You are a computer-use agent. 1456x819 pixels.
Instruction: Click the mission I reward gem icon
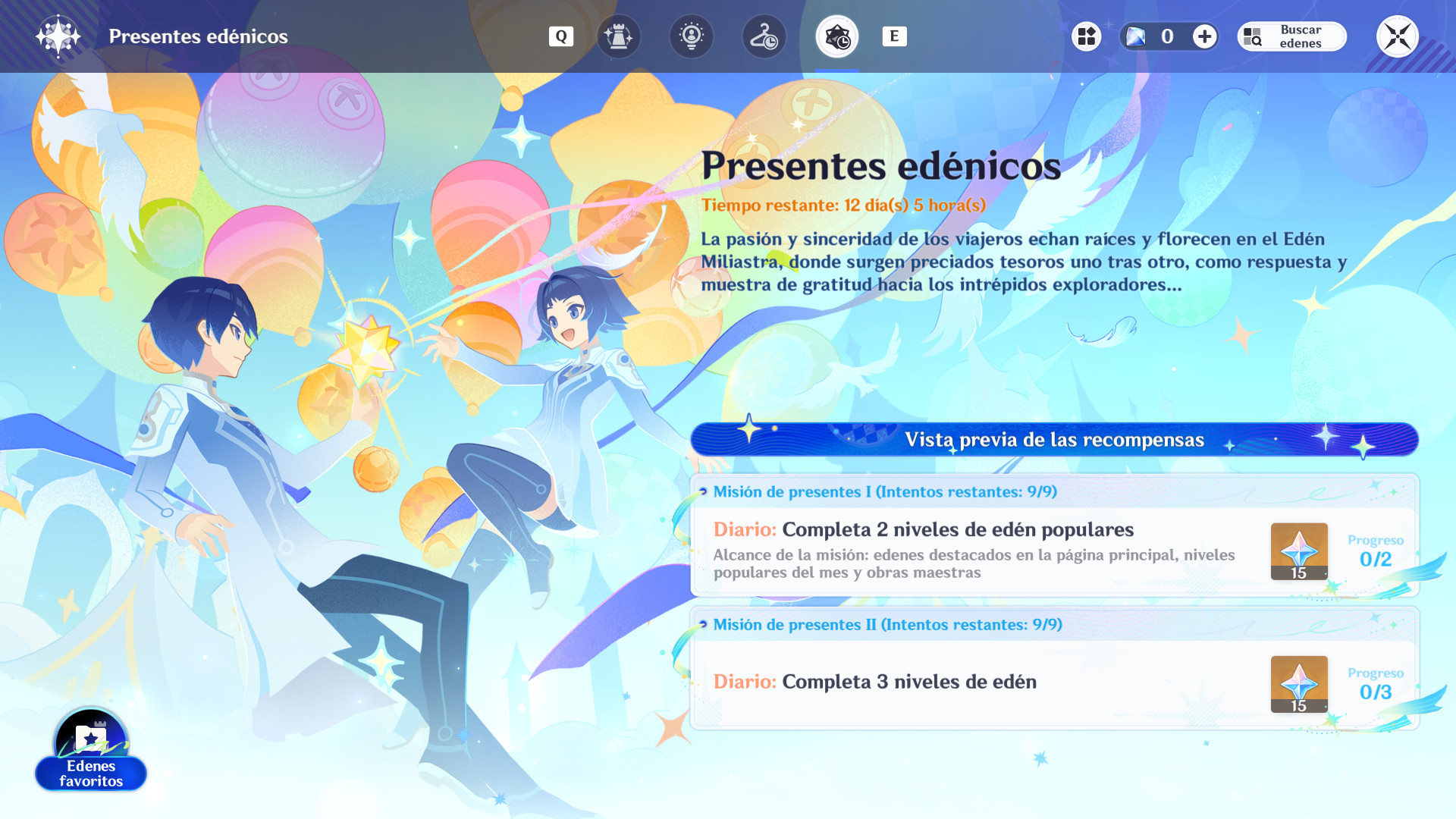pos(1299,551)
